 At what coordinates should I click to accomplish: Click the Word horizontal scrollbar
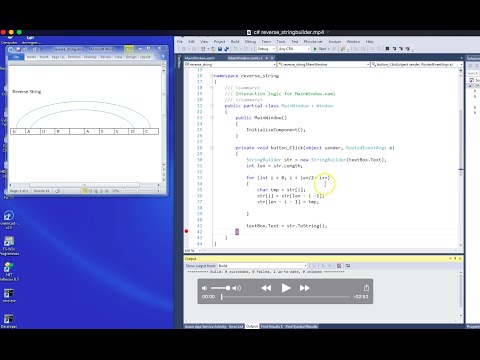point(84,185)
